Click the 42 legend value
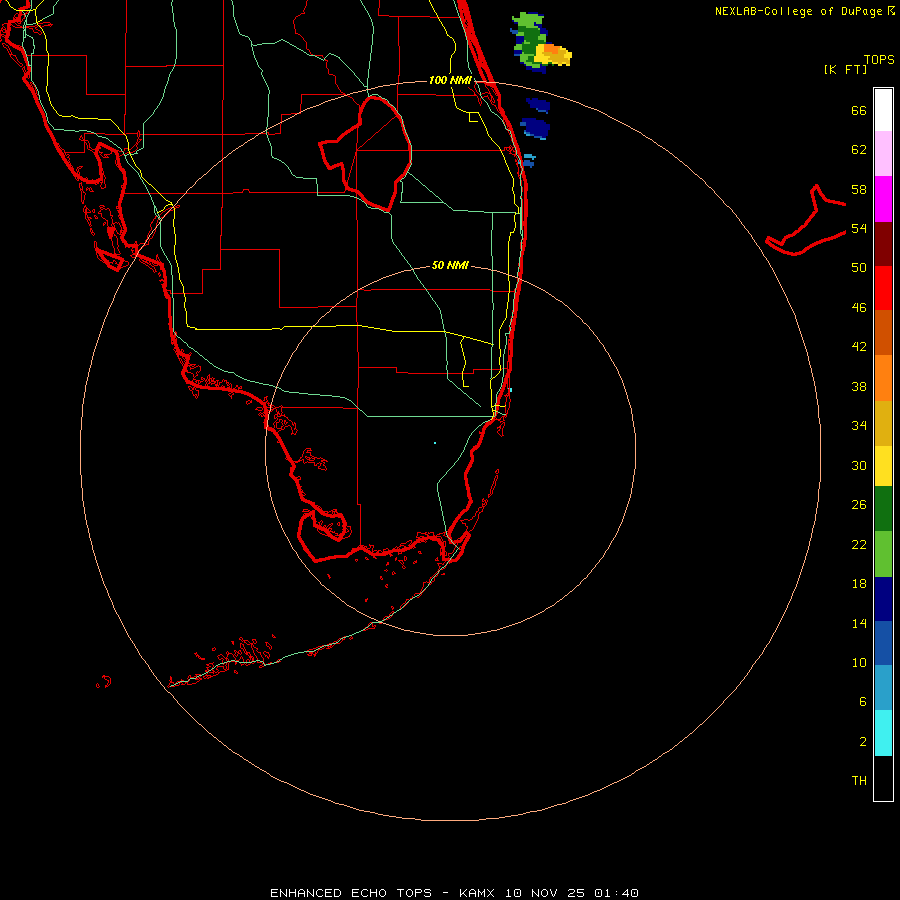Viewport: 900px width, 900px height. 859,347
